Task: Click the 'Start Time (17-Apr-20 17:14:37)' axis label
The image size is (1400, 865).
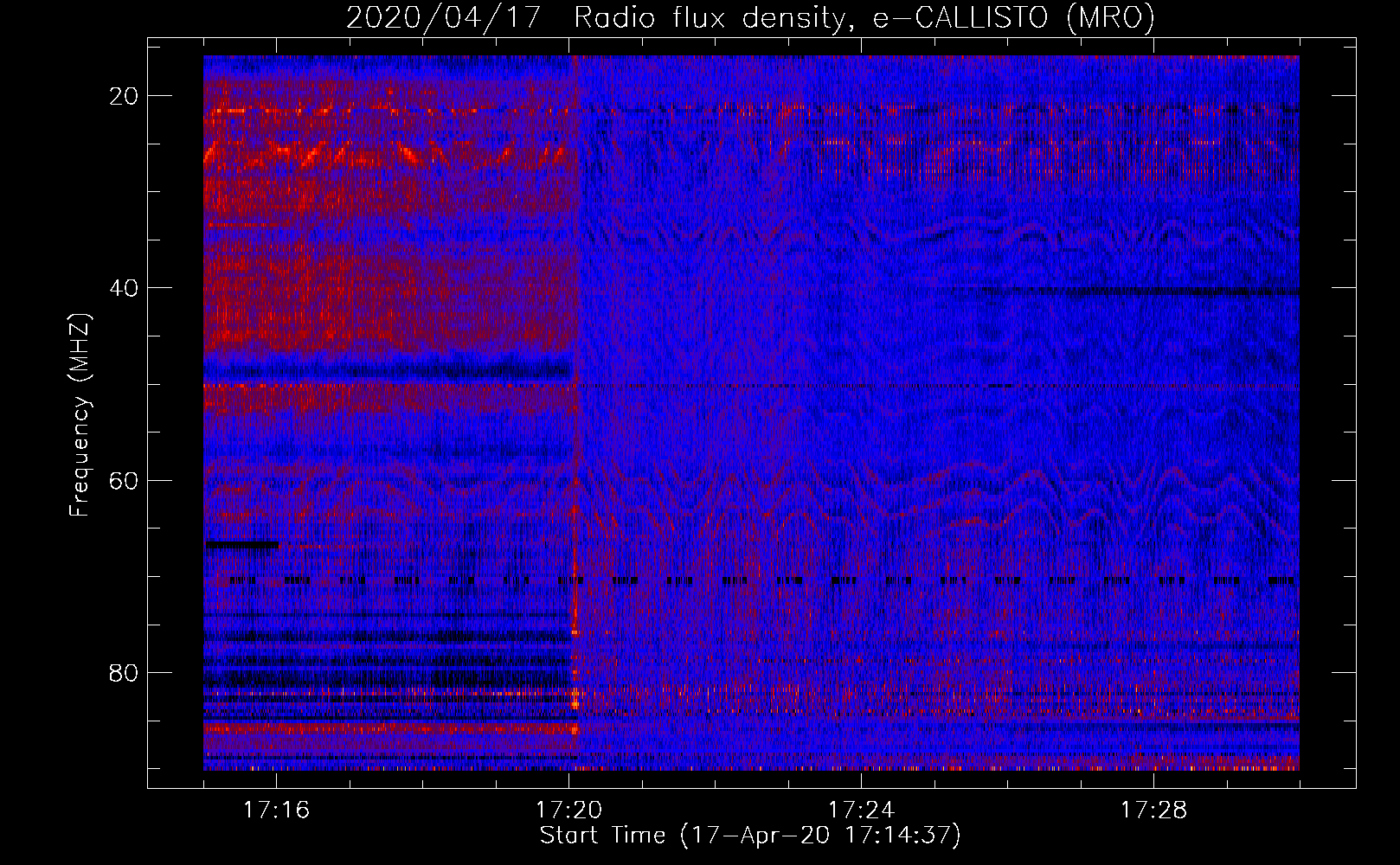Action: point(750,836)
